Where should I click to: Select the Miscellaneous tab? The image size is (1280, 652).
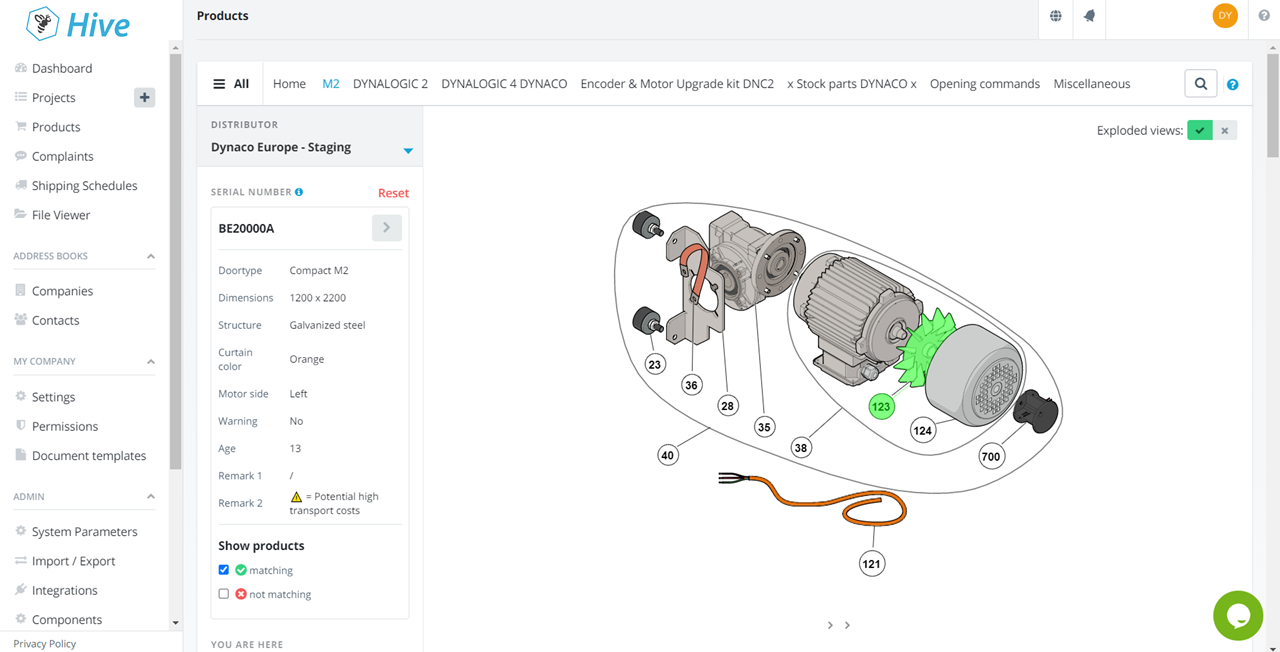click(x=1092, y=84)
